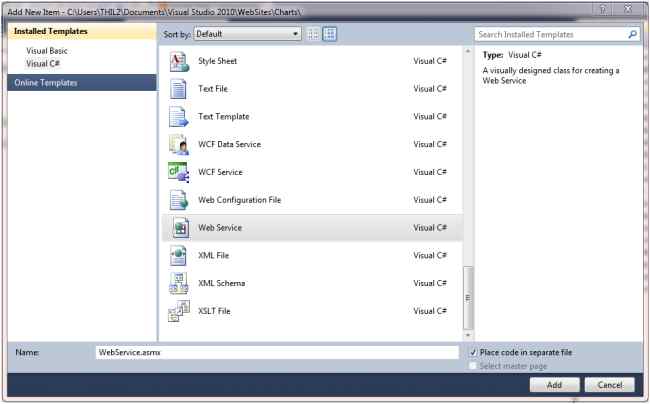Select the WCF Service icon
This screenshot has width=650, height=404.
(179, 172)
